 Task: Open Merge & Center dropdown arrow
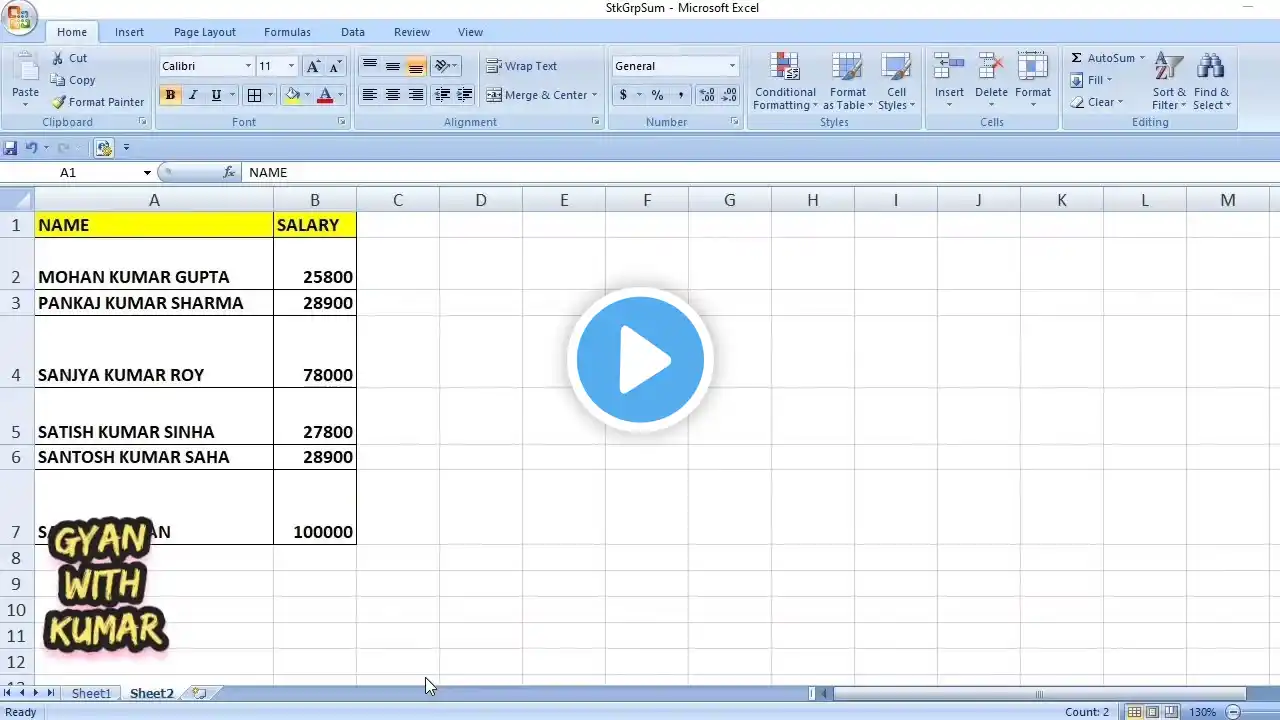click(594, 95)
